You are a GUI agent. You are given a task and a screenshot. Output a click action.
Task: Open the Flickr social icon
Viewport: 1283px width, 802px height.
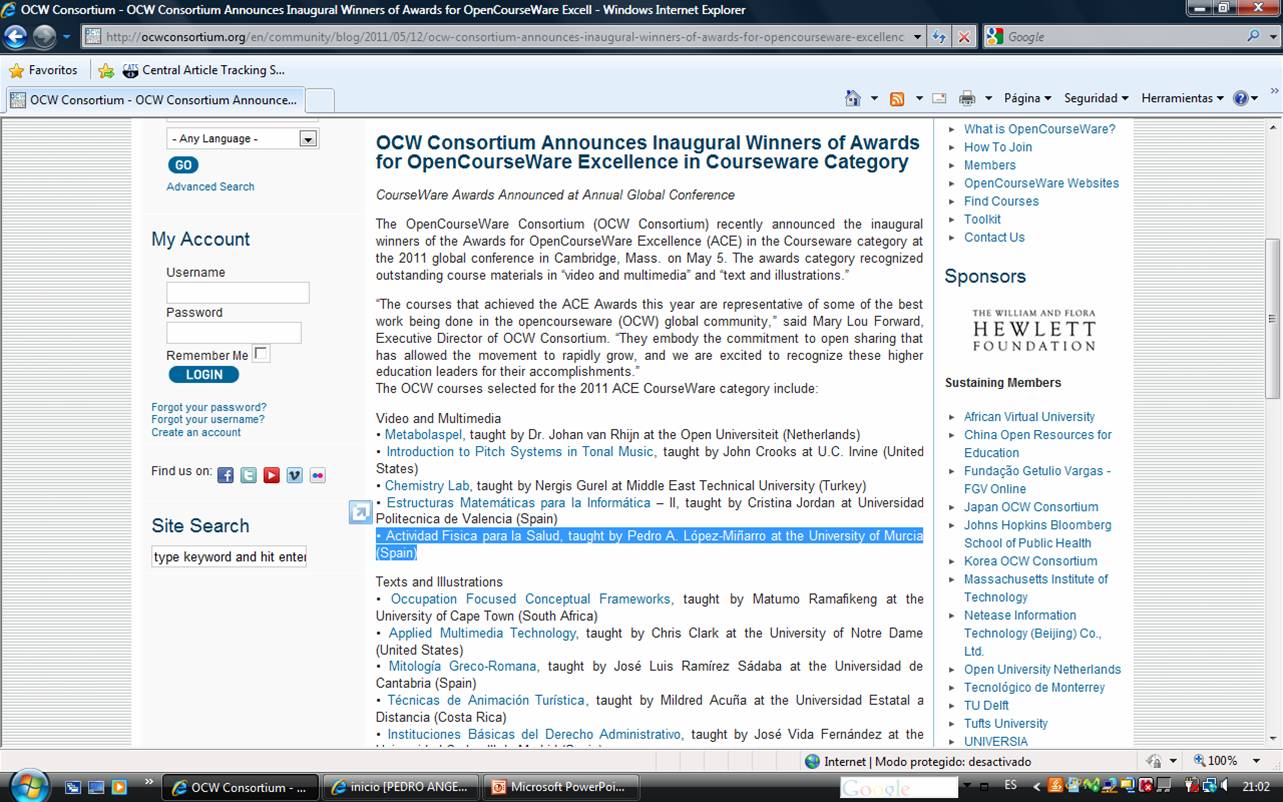tap(317, 475)
